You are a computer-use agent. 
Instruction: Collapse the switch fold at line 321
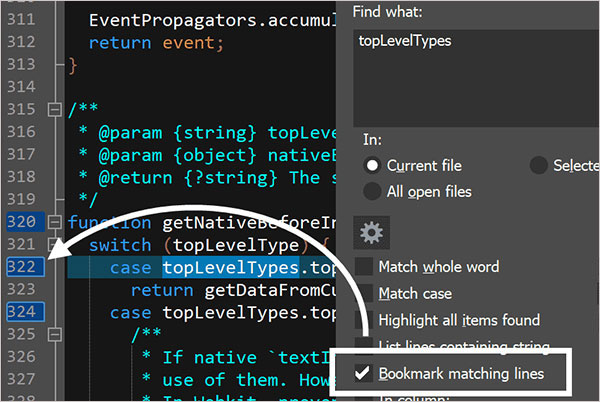click(x=54, y=245)
